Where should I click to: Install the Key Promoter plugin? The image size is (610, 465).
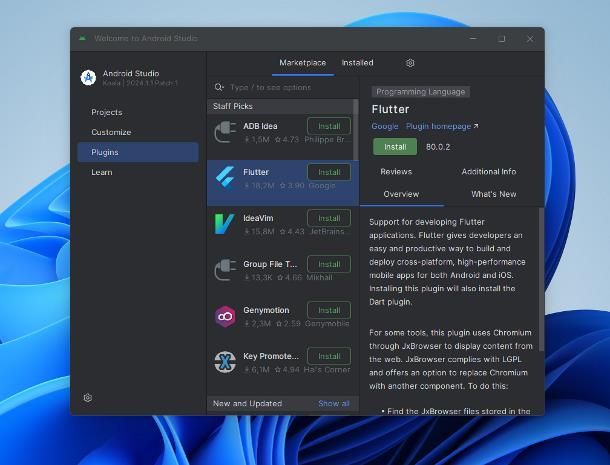[x=329, y=356]
